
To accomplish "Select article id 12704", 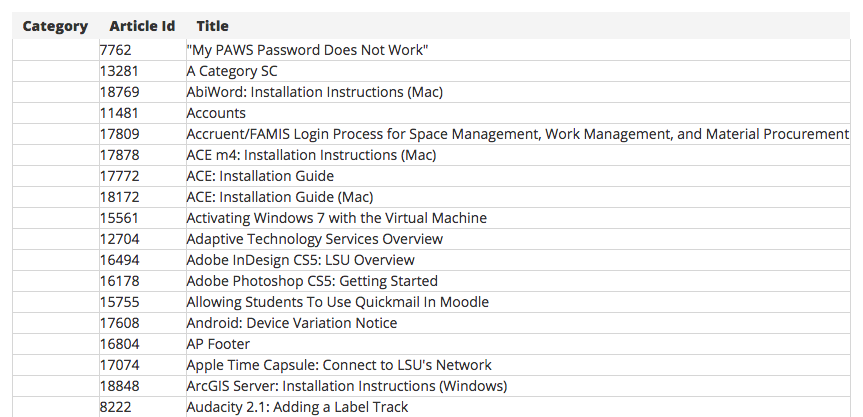I will point(119,239).
